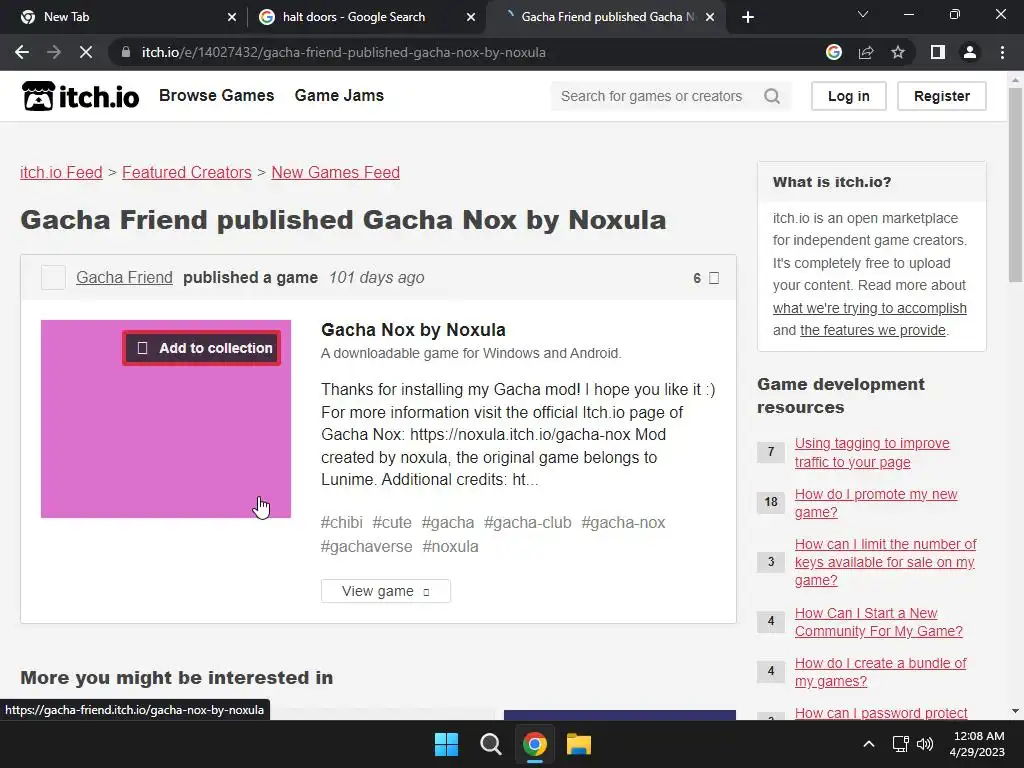Close the New Tab tab
1024x768 pixels.
pyautogui.click(x=232, y=17)
